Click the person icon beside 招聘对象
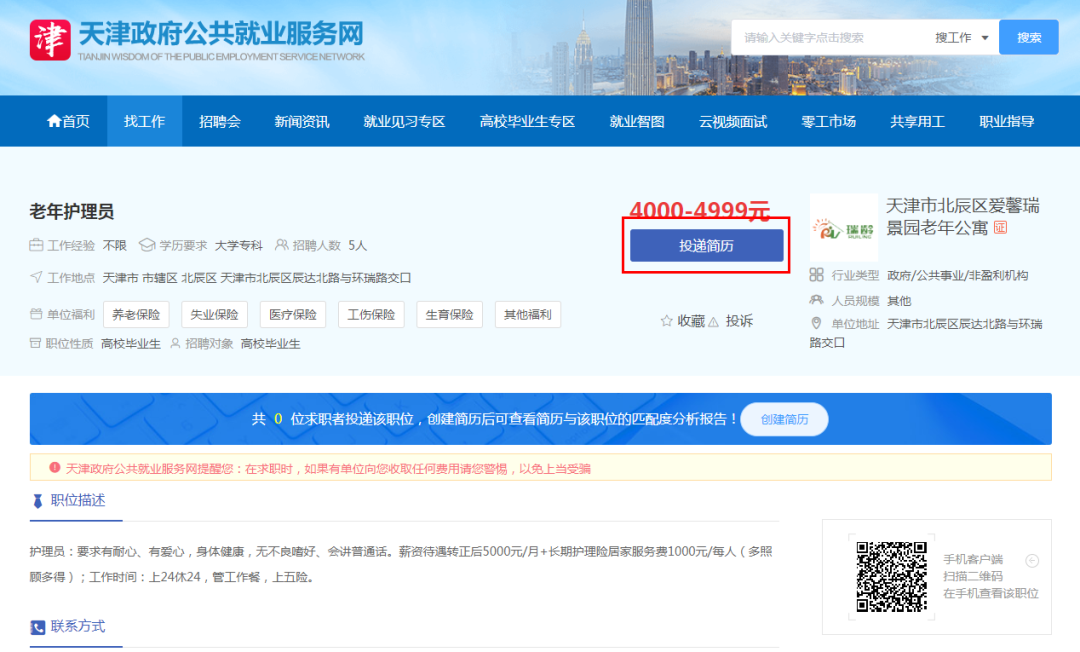Viewport: 1080px width, 652px height. coord(175,343)
